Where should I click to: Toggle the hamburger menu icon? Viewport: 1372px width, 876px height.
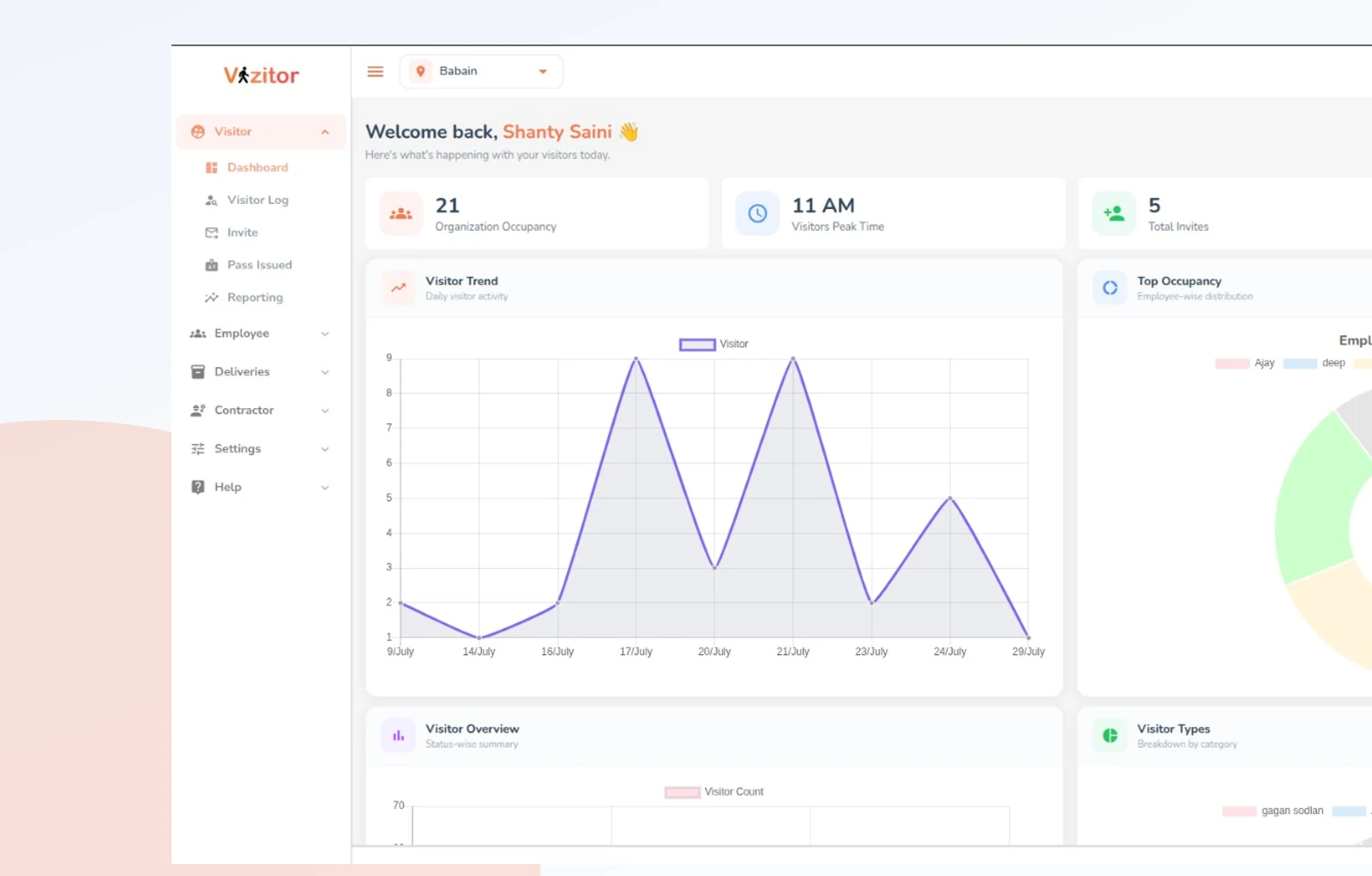[x=376, y=71]
